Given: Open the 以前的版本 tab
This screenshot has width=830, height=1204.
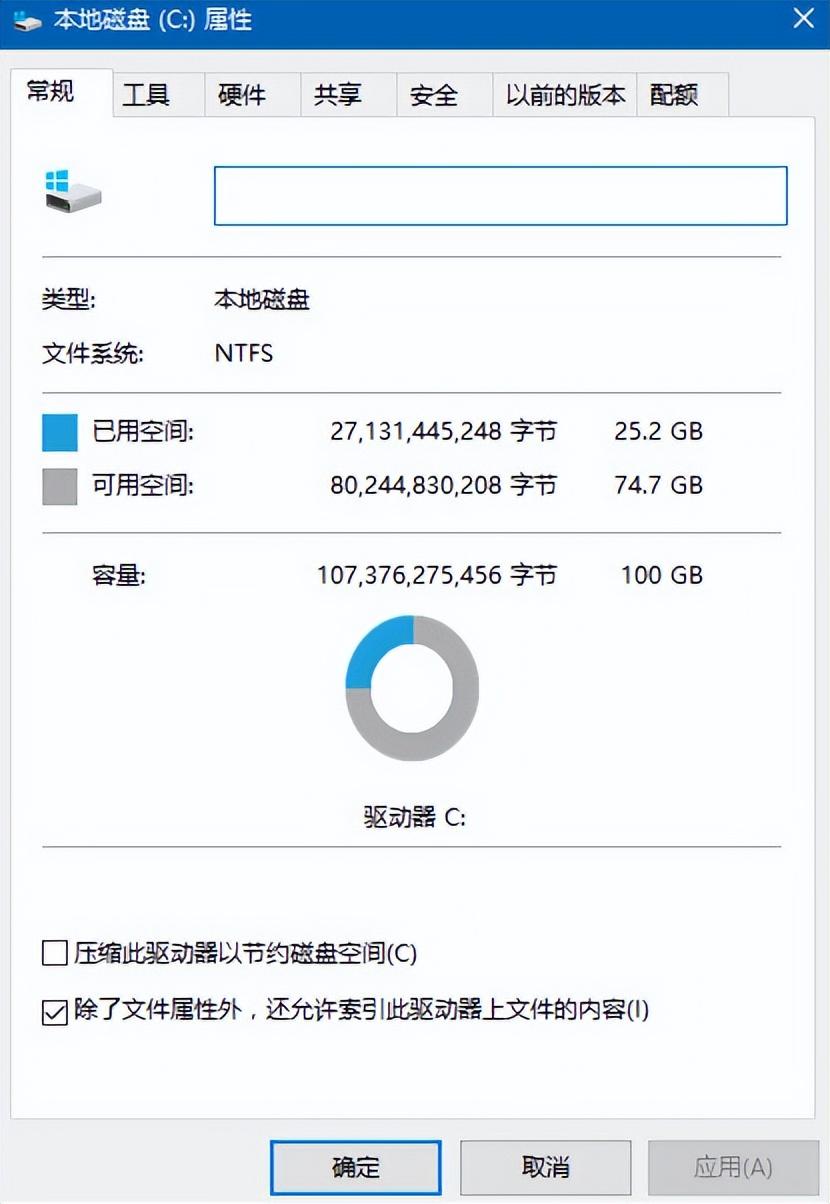Looking at the screenshot, I should click(565, 95).
